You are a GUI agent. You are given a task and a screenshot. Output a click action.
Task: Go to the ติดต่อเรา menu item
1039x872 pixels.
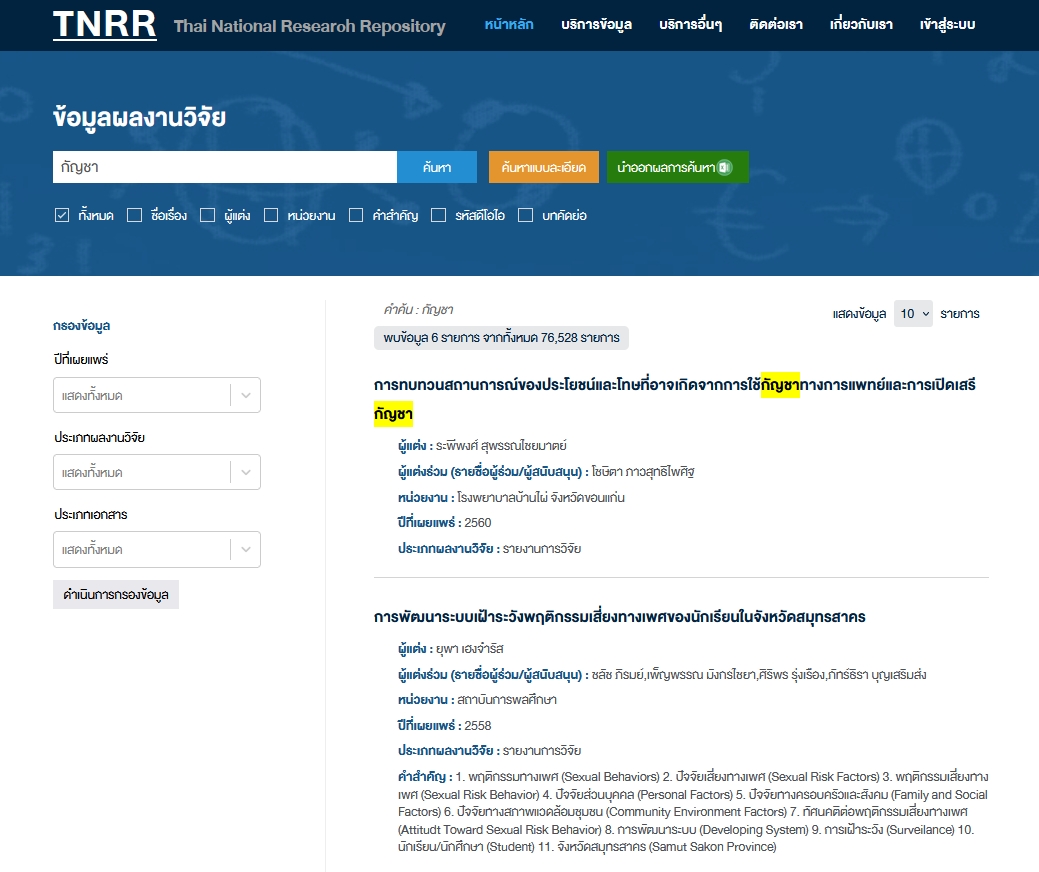point(776,25)
